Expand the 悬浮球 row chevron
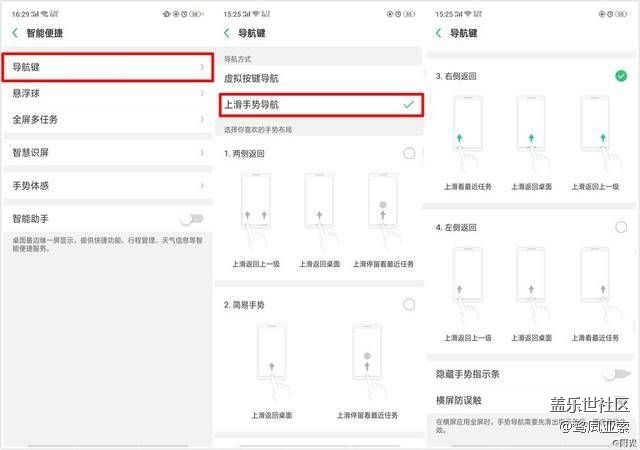The height and width of the screenshot is (450, 640). (x=202, y=93)
